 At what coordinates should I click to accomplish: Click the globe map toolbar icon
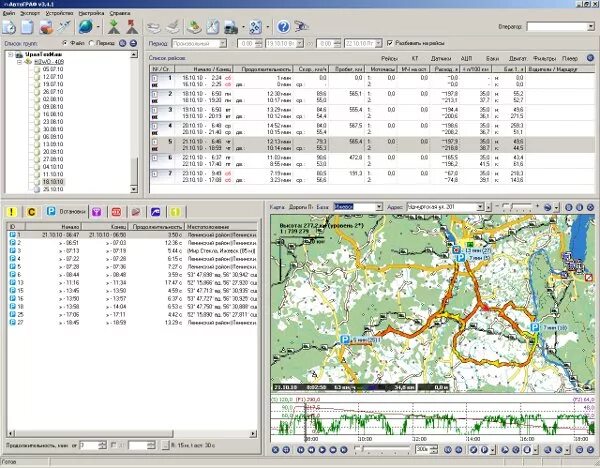pos(86,27)
